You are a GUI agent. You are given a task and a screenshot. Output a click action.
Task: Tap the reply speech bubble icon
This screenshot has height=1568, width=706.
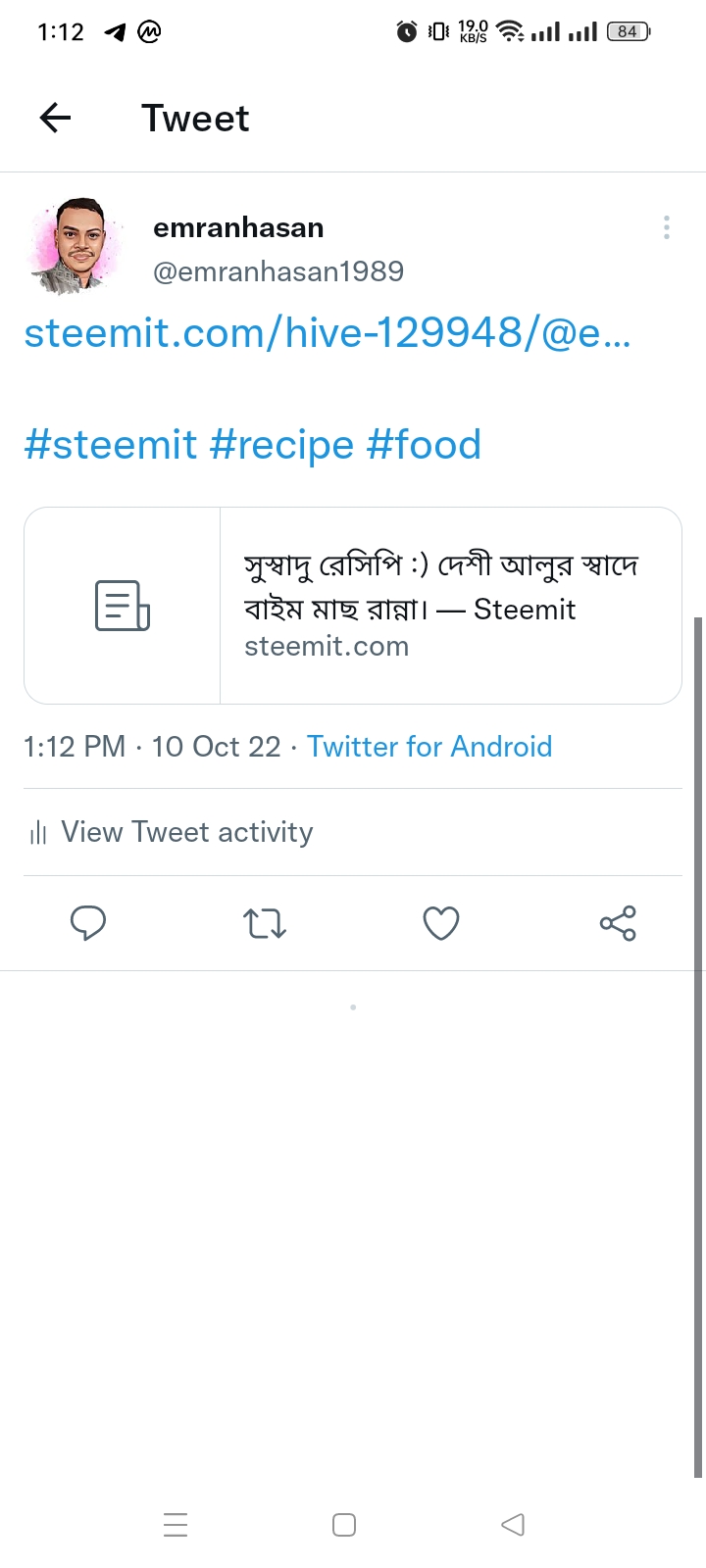pyautogui.click(x=88, y=923)
